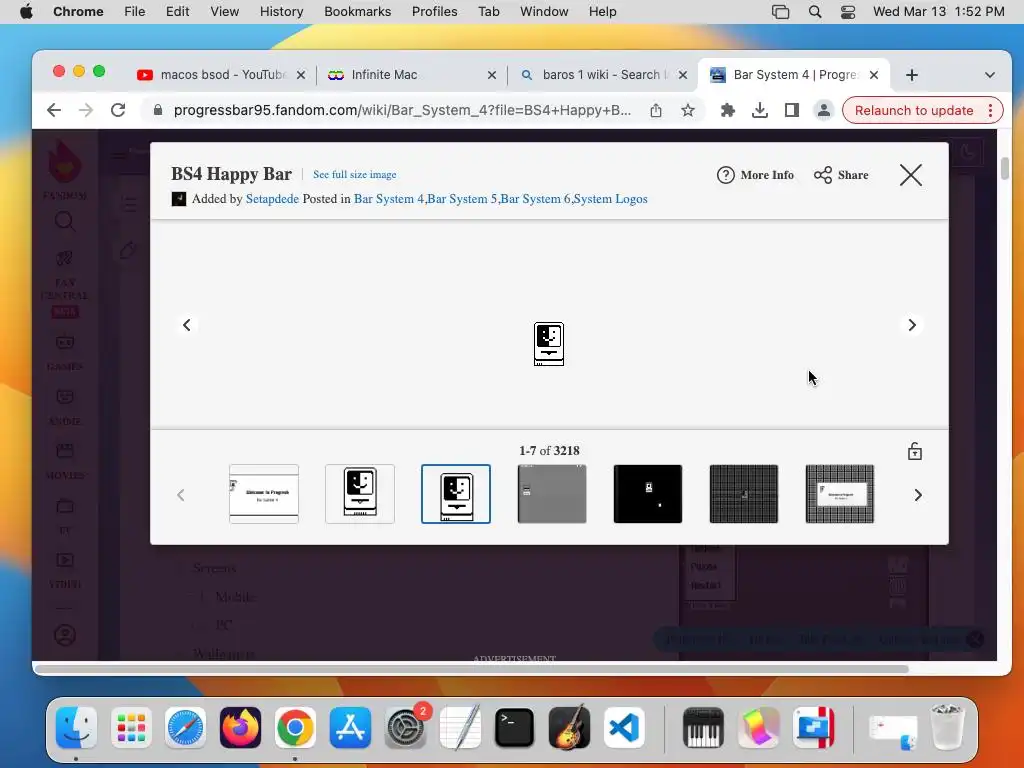Close the BS4 Happy Bar lightbox
The height and width of the screenshot is (768, 1024).
[x=910, y=175]
